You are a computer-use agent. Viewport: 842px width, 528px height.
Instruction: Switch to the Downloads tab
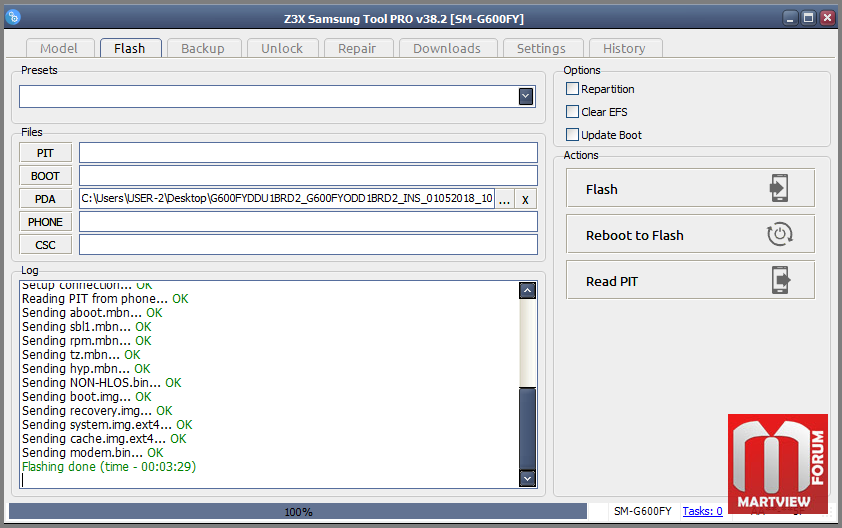pyautogui.click(x=448, y=48)
